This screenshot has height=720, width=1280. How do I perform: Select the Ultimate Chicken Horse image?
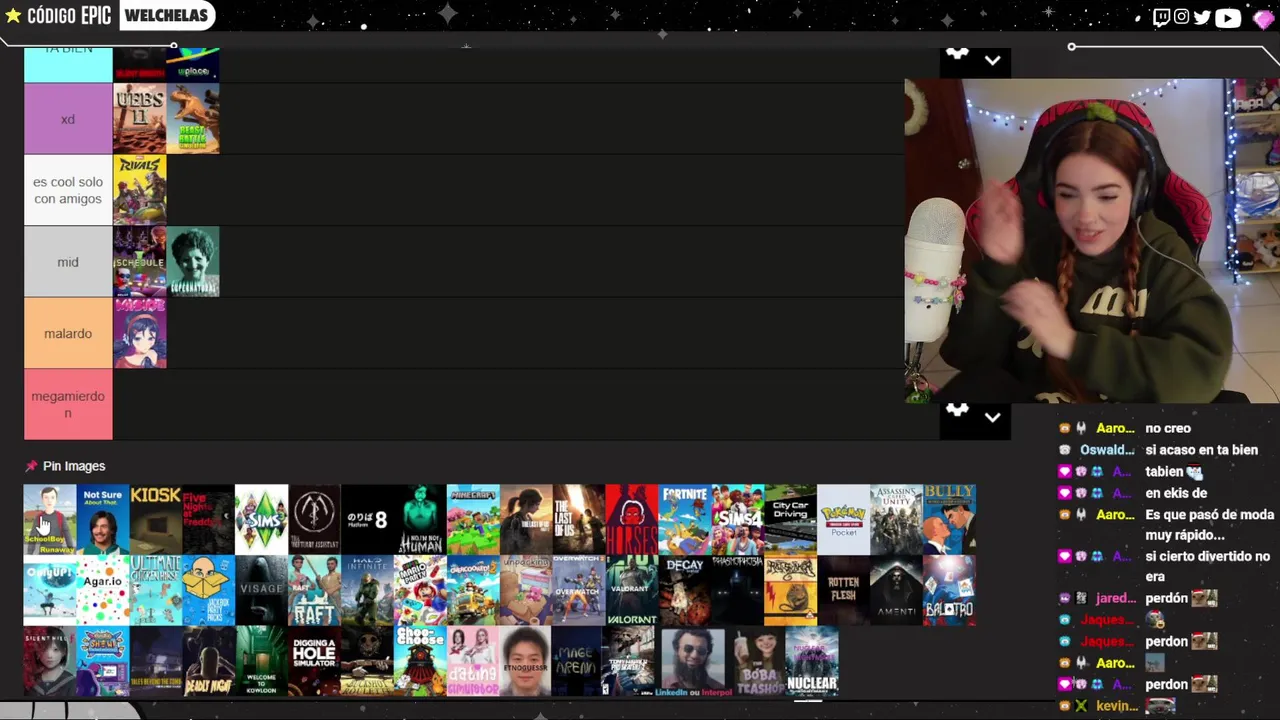pos(156,590)
